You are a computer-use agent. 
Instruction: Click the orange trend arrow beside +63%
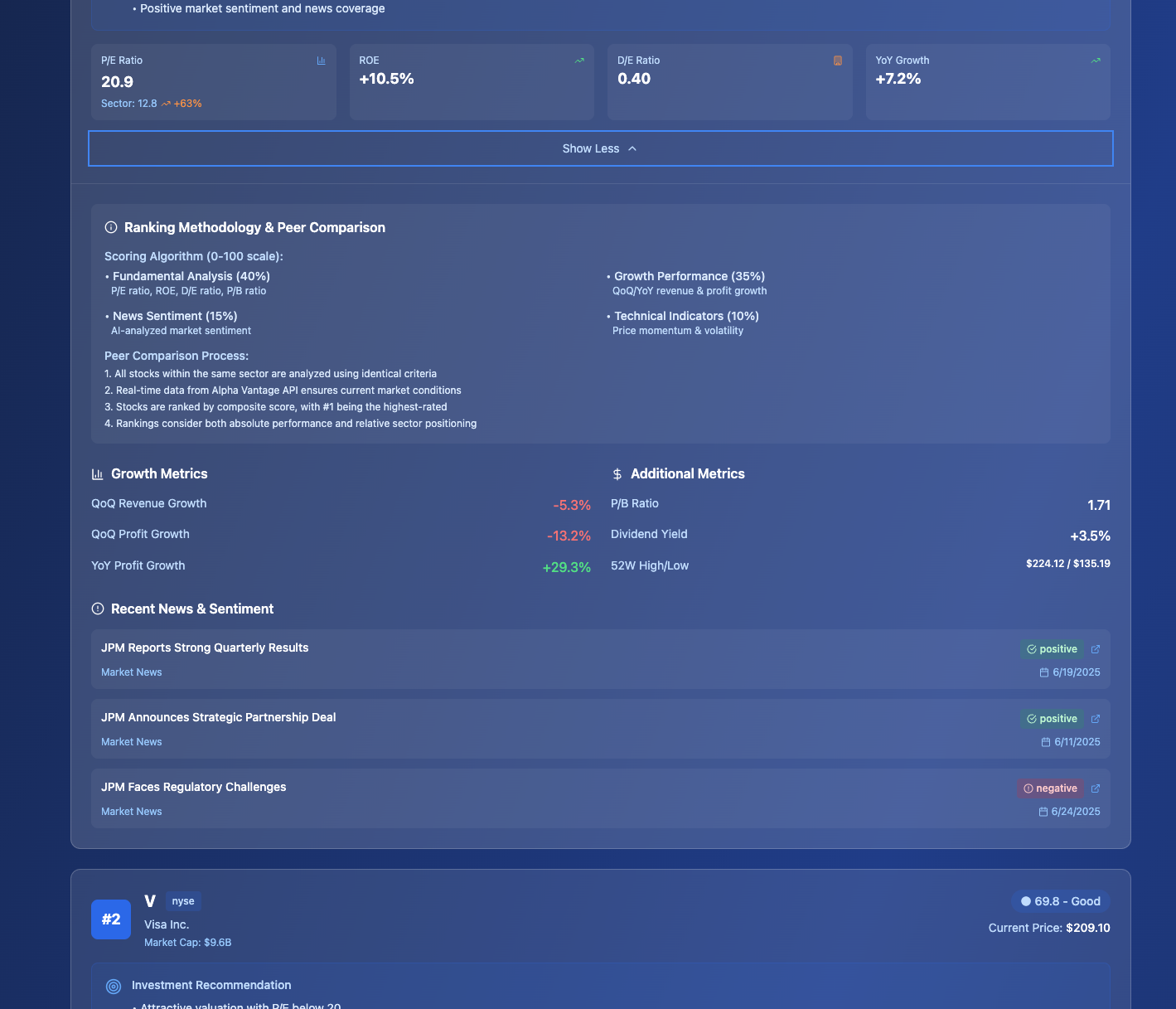click(166, 104)
